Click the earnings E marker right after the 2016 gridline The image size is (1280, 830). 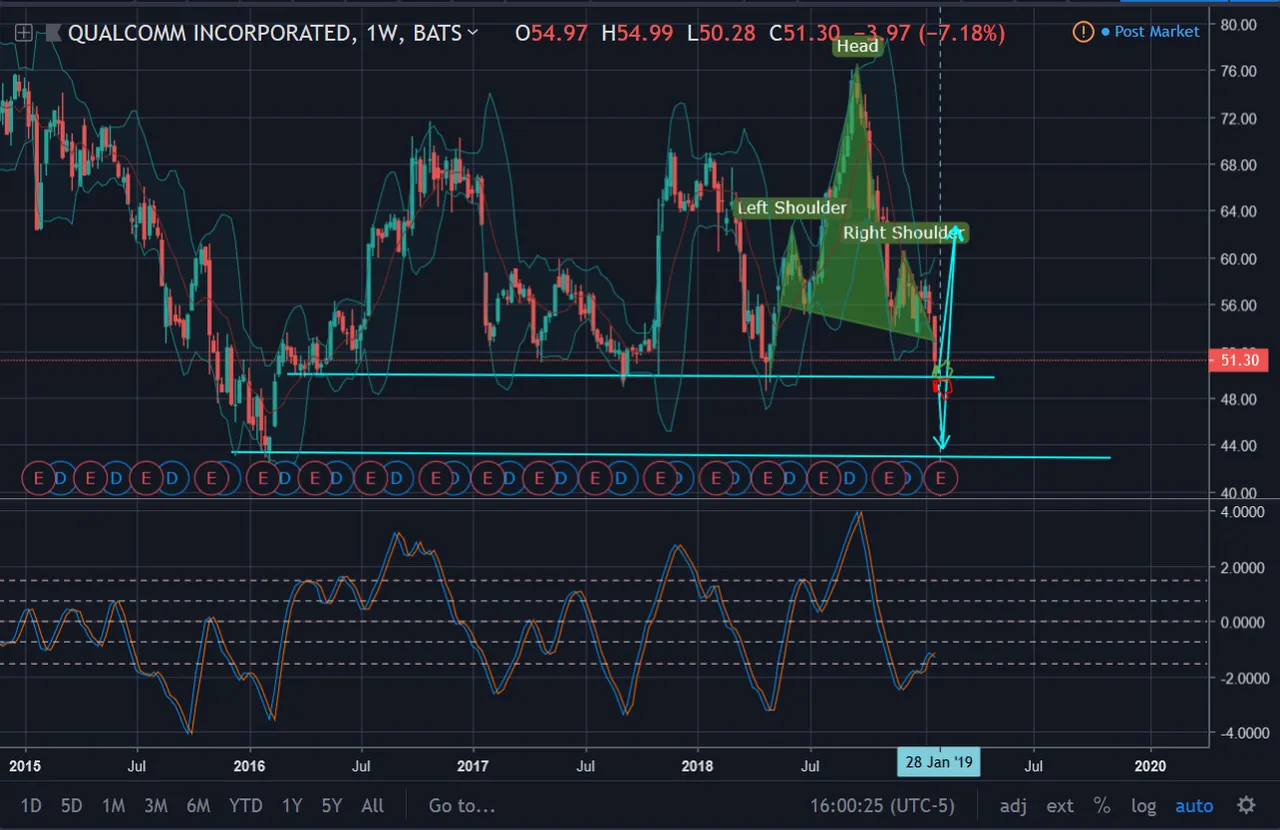point(263,479)
